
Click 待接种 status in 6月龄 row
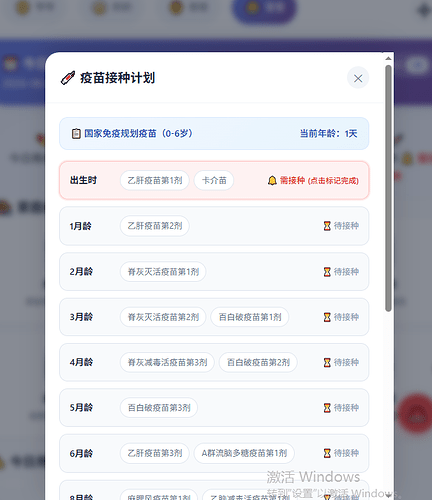click(346, 453)
